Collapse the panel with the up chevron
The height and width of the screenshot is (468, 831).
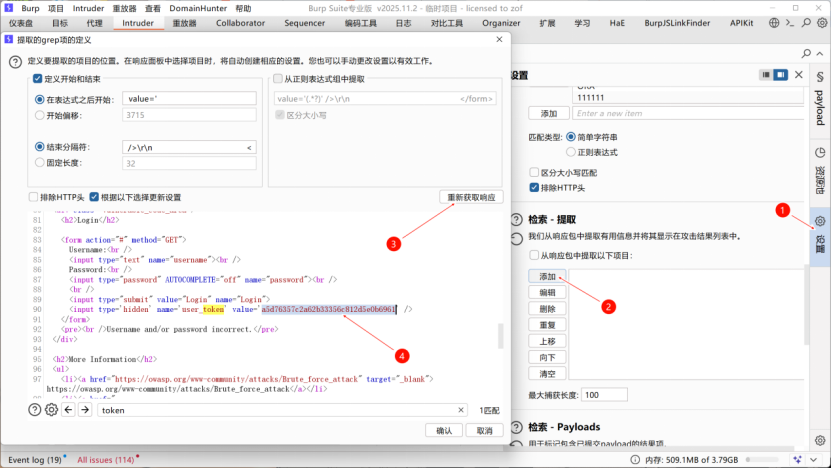click(x=820, y=54)
